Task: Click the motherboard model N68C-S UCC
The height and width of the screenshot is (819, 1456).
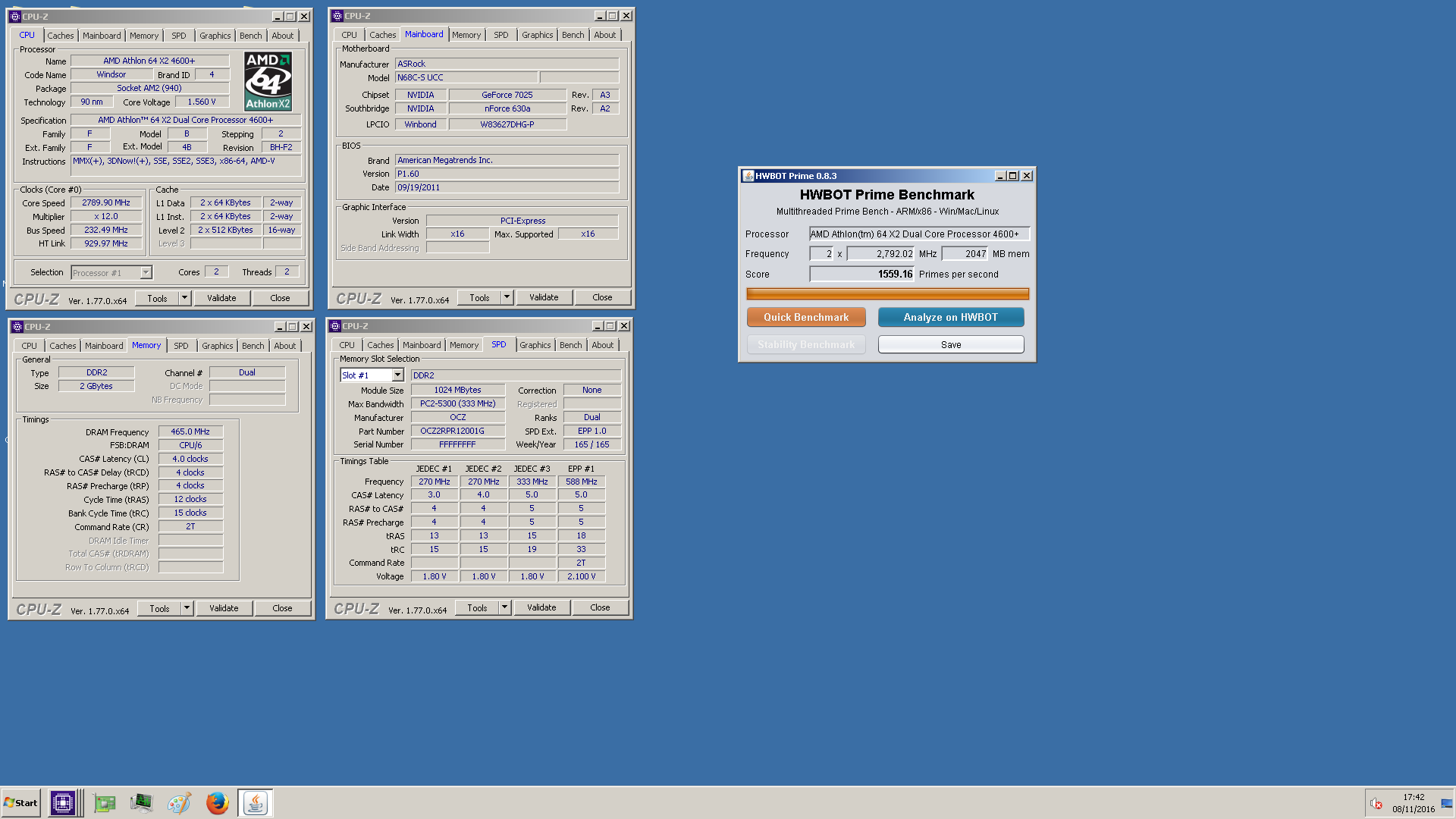Action: coord(466,77)
